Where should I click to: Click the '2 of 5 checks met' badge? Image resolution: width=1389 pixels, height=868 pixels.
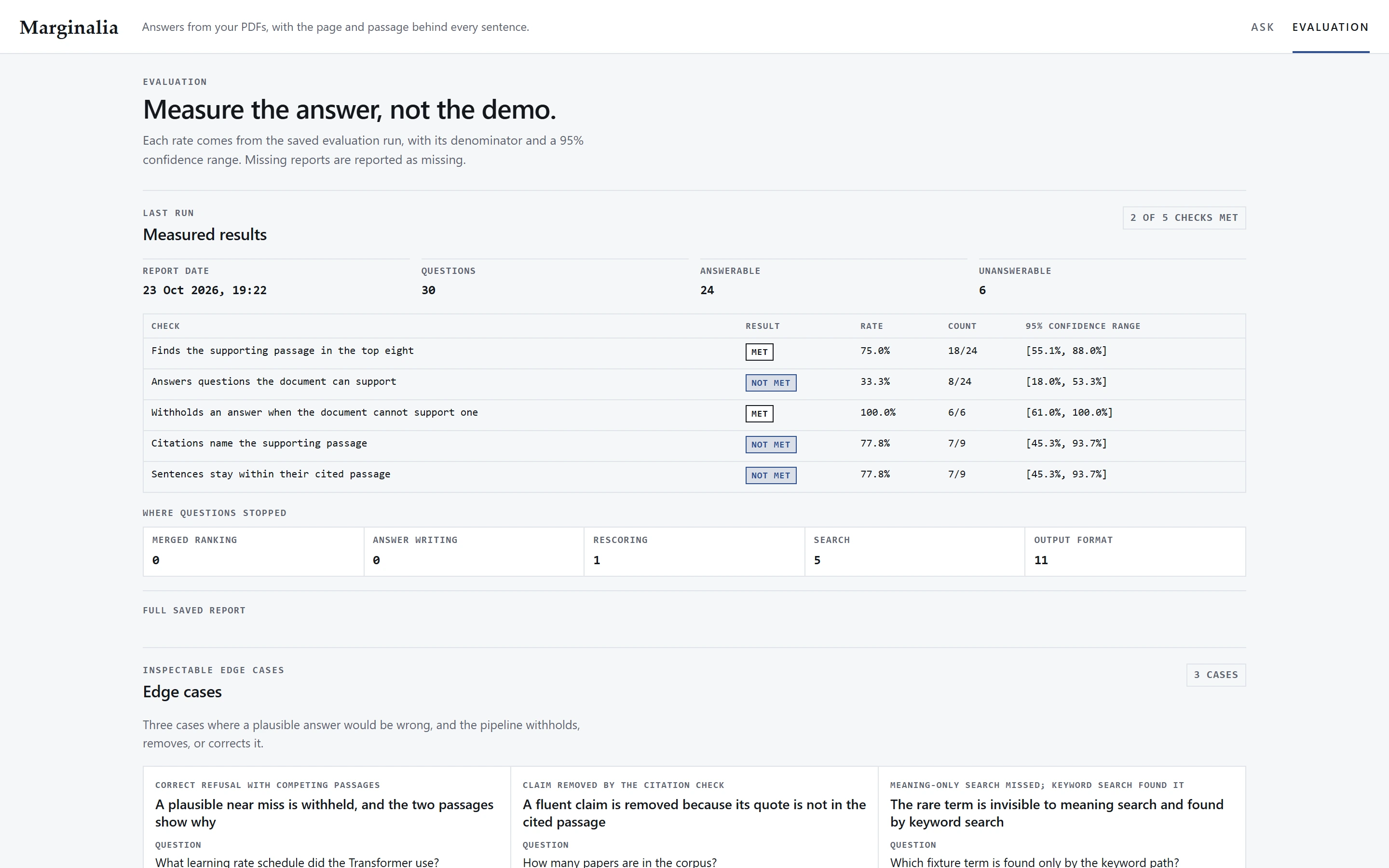[1184, 217]
